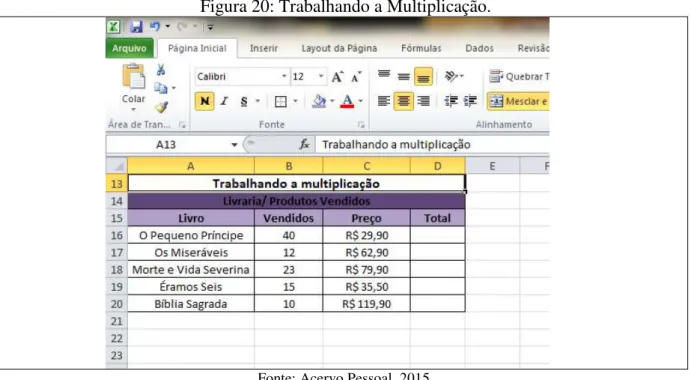Click the Excel application icon
691x380 pixels.
coord(113,27)
